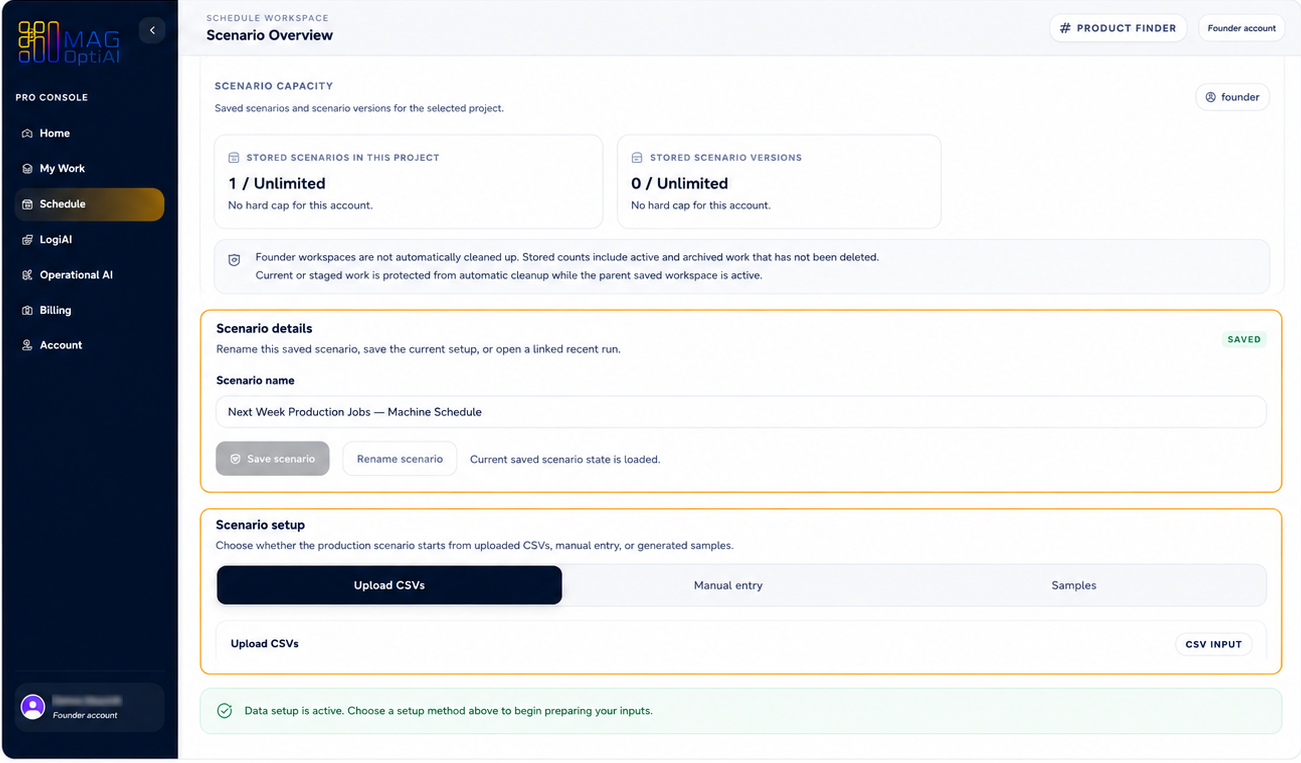Image resolution: width=1301 pixels, height=763 pixels.
Task: Click the Rename scenario button
Action: click(x=399, y=459)
